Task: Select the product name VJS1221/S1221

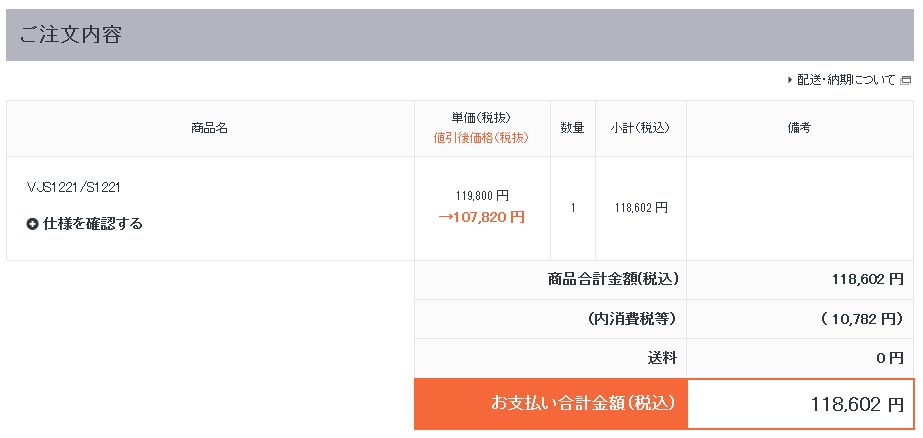Action: pyautogui.click(x=74, y=187)
